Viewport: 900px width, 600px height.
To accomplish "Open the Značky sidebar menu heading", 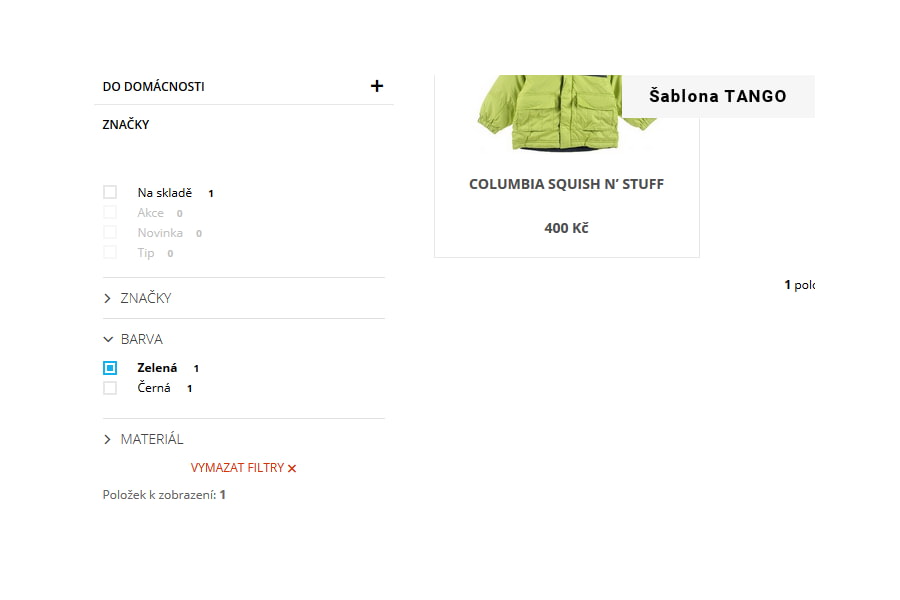I will click(126, 125).
